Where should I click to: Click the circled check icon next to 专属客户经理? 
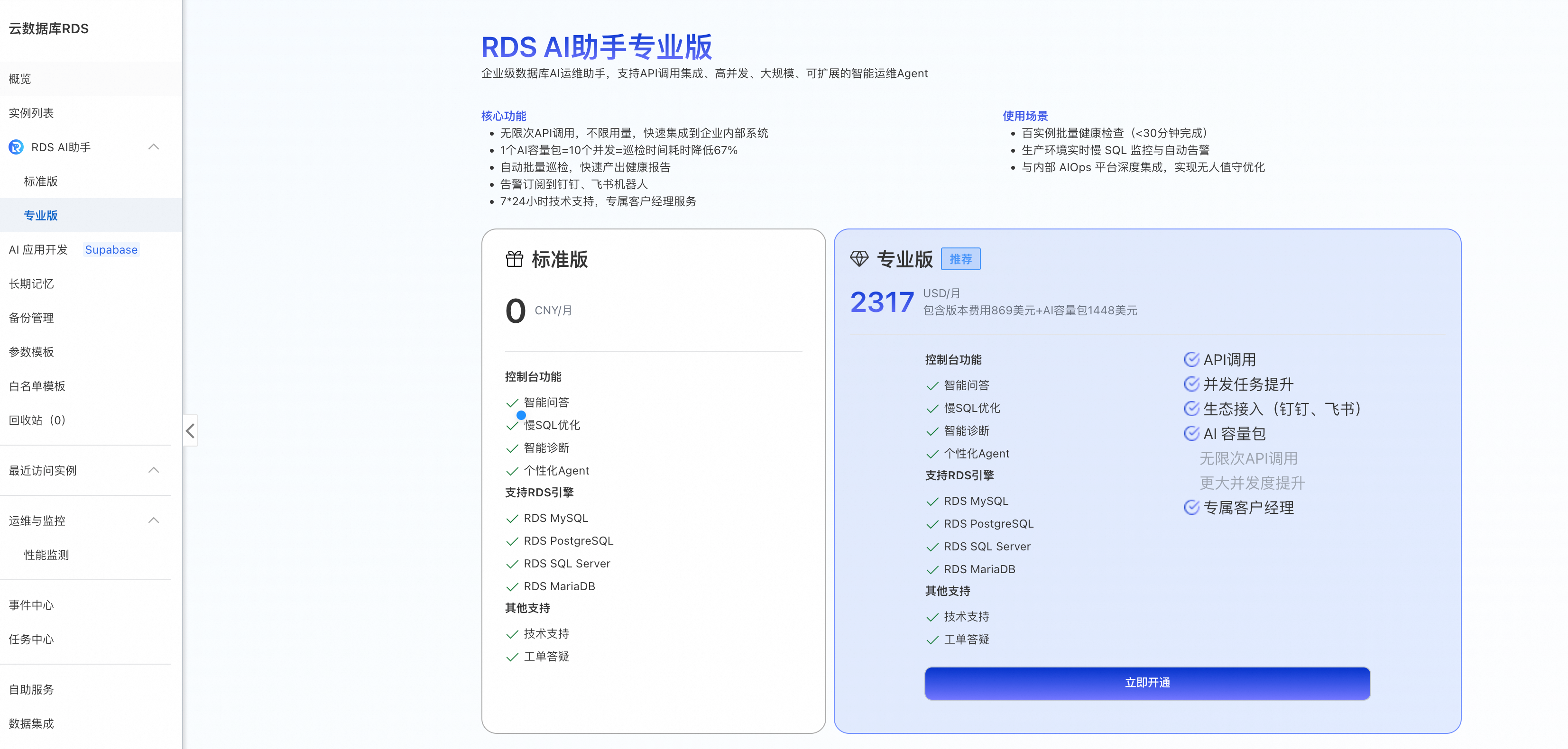click(1191, 507)
